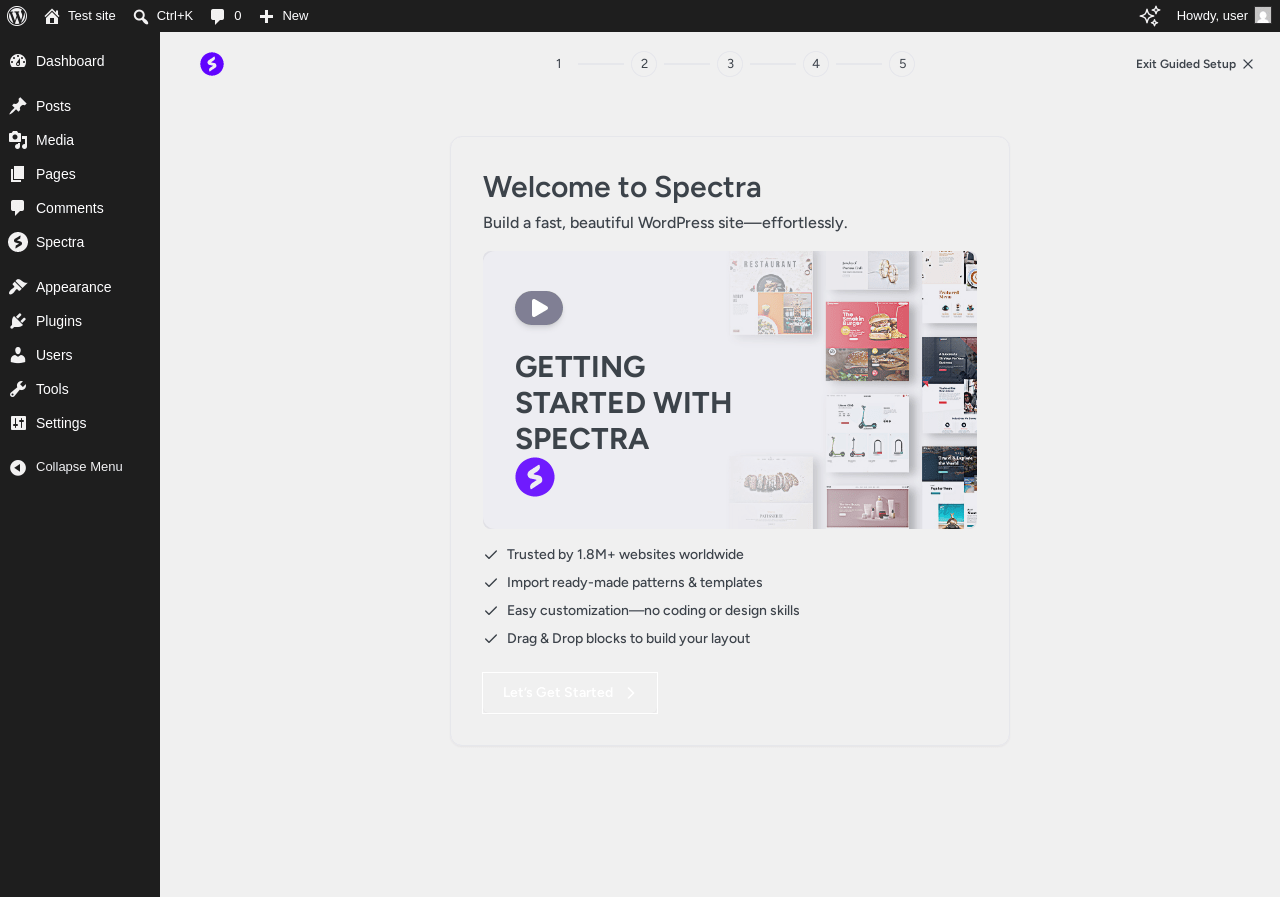Click the WordPress logo icon
This screenshot has width=1280, height=897.
[x=17, y=16]
